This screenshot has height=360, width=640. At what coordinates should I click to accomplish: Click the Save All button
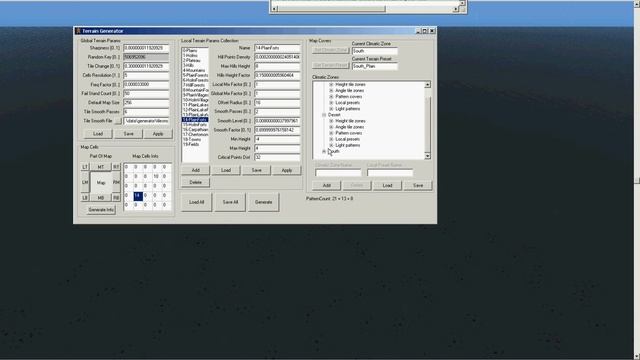(x=230, y=202)
